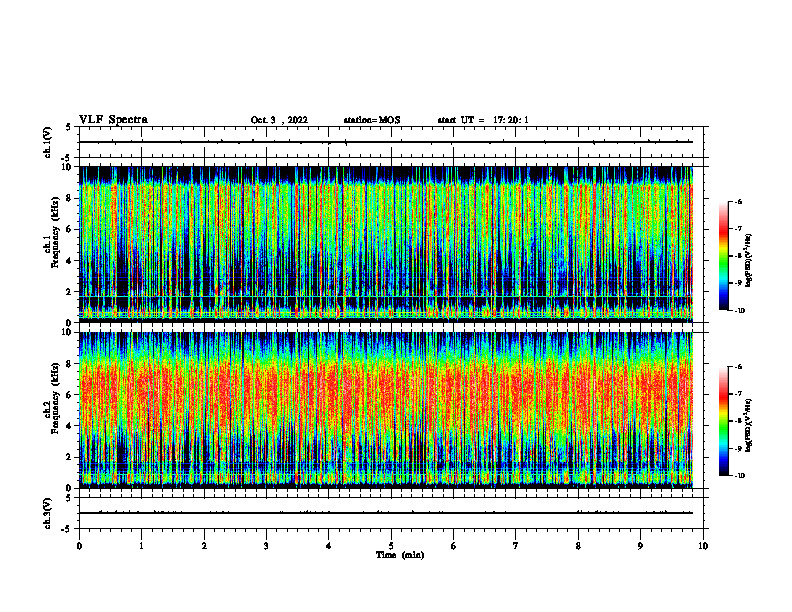Click time axis tick label "8"
The height and width of the screenshot is (612, 792).
point(578,546)
